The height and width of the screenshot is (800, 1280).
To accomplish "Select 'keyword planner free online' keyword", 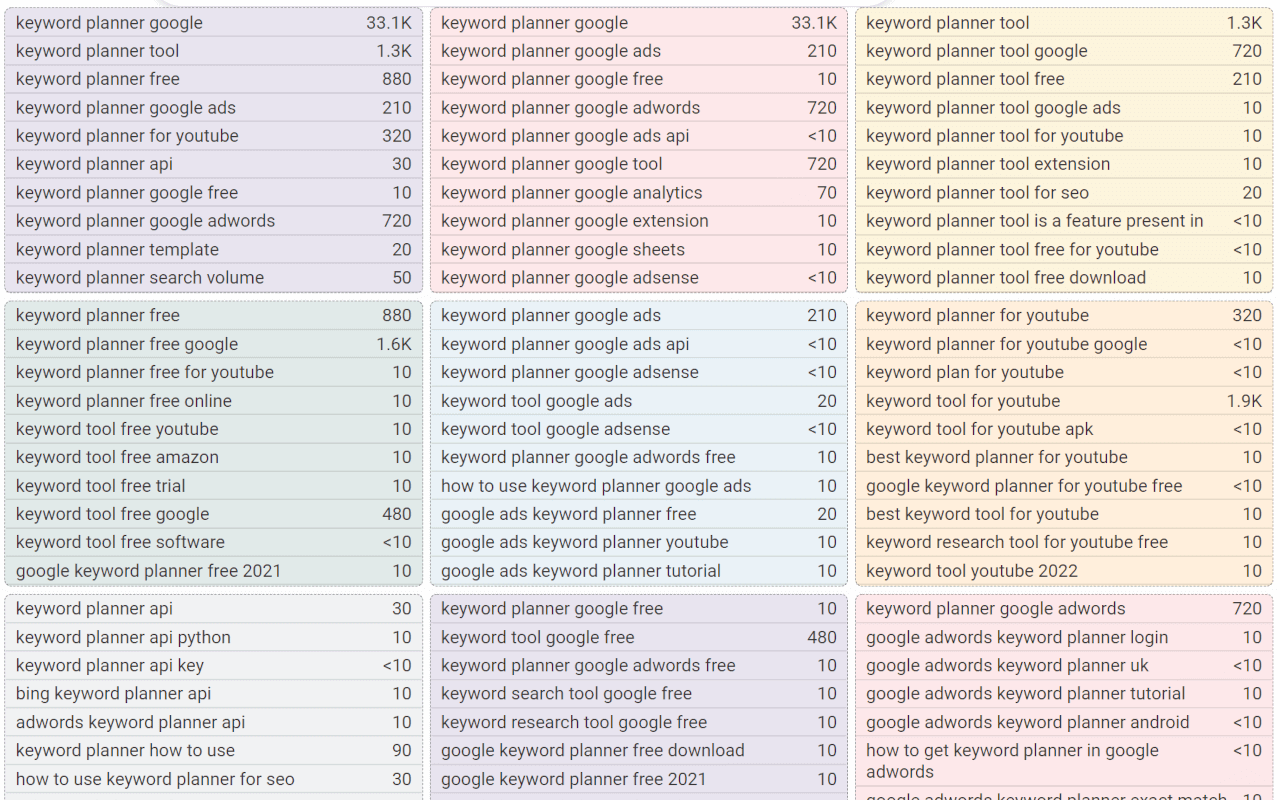I will pyautogui.click(x=124, y=401).
